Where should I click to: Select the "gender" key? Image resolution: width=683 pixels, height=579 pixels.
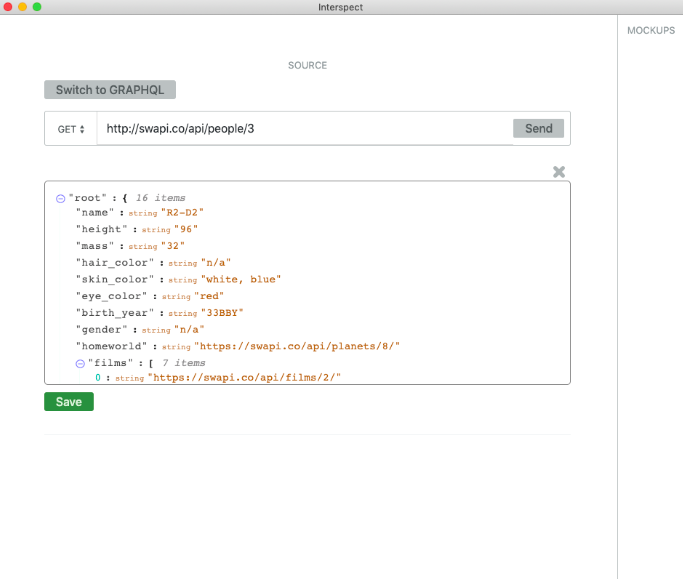click(101, 330)
